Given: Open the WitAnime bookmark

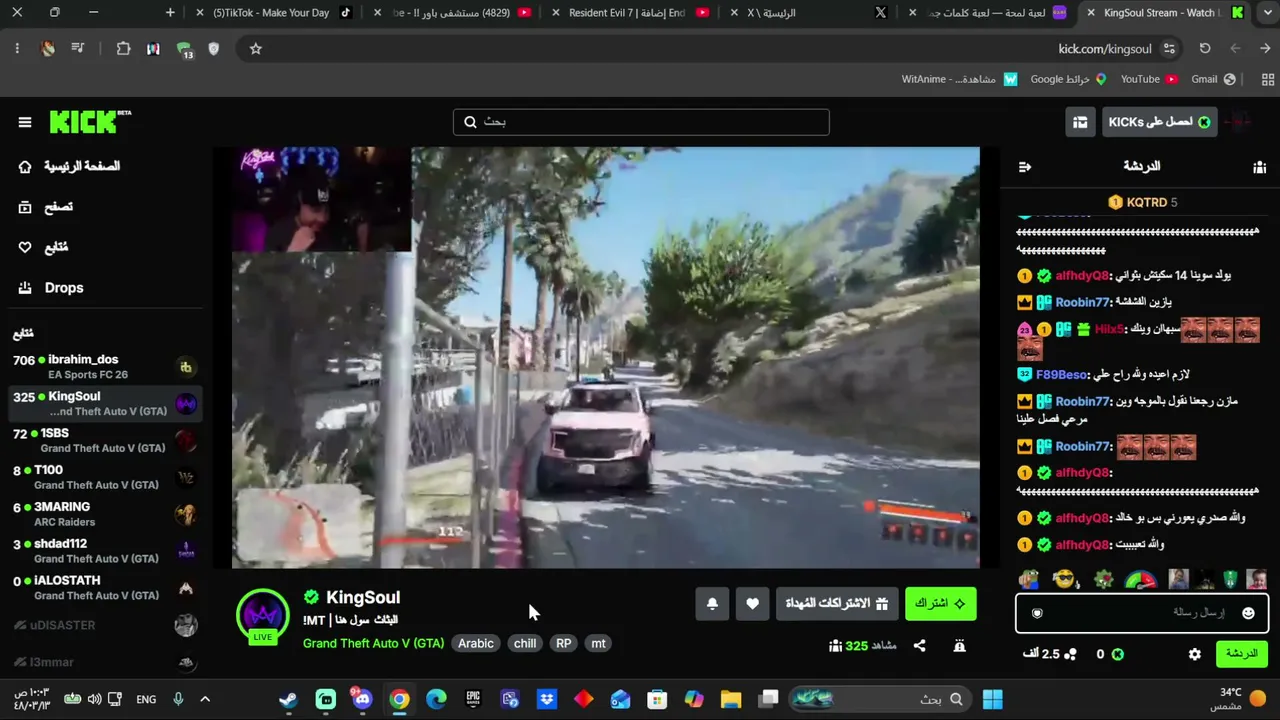Looking at the screenshot, I should point(958,79).
